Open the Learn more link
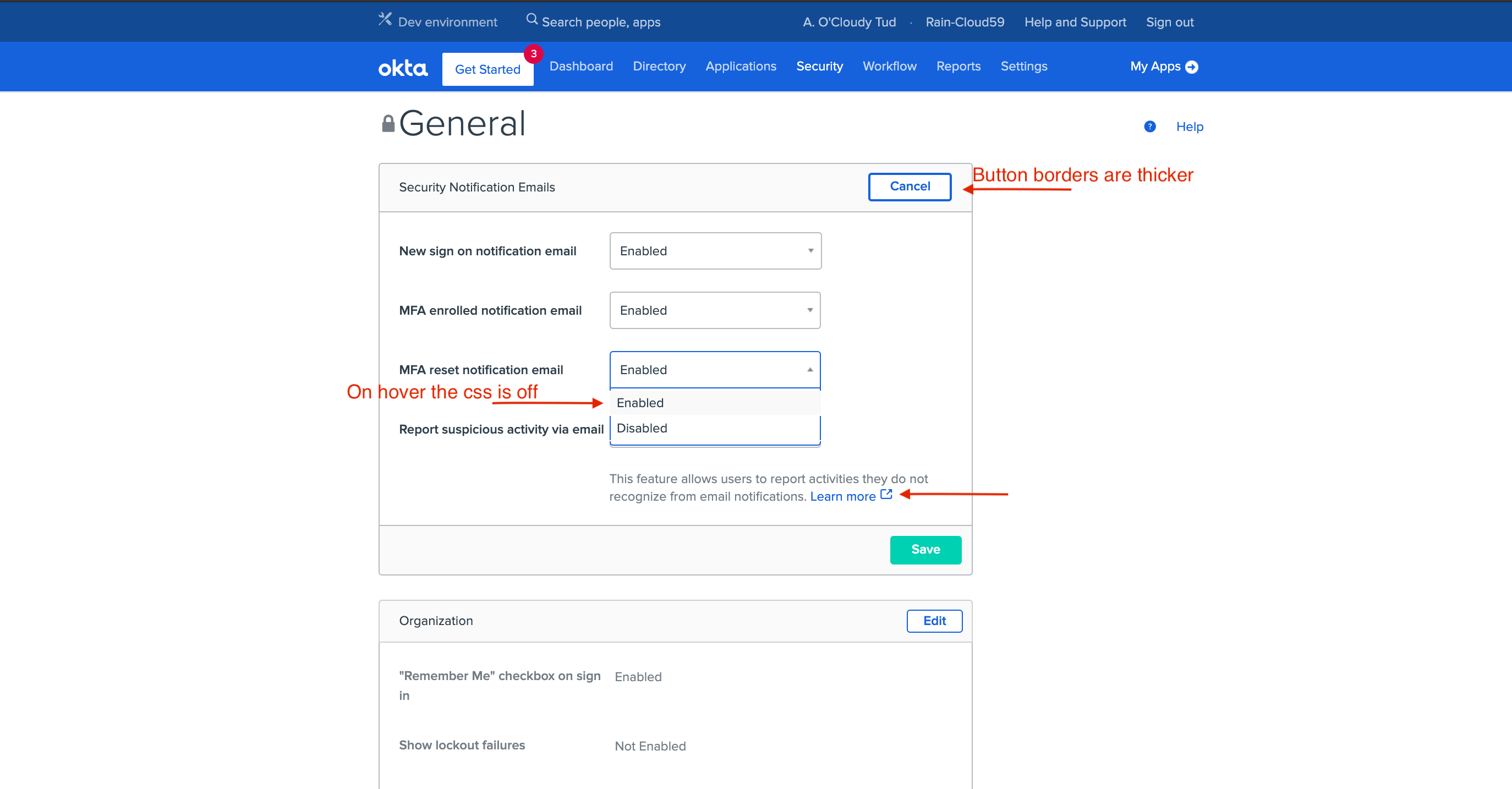The width and height of the screenshot is (1512, 789). 843,497
